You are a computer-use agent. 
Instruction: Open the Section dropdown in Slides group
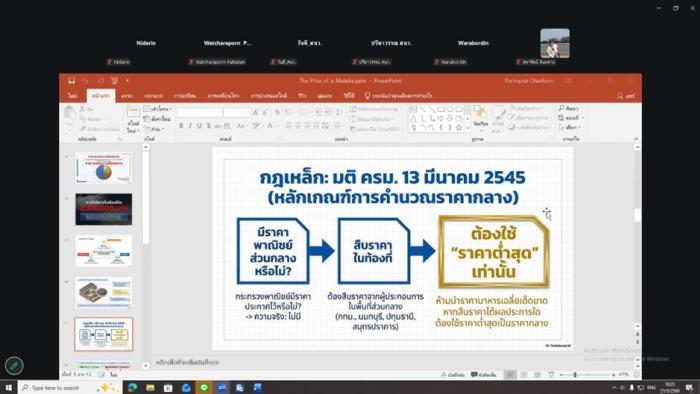[x=154, y=129]
